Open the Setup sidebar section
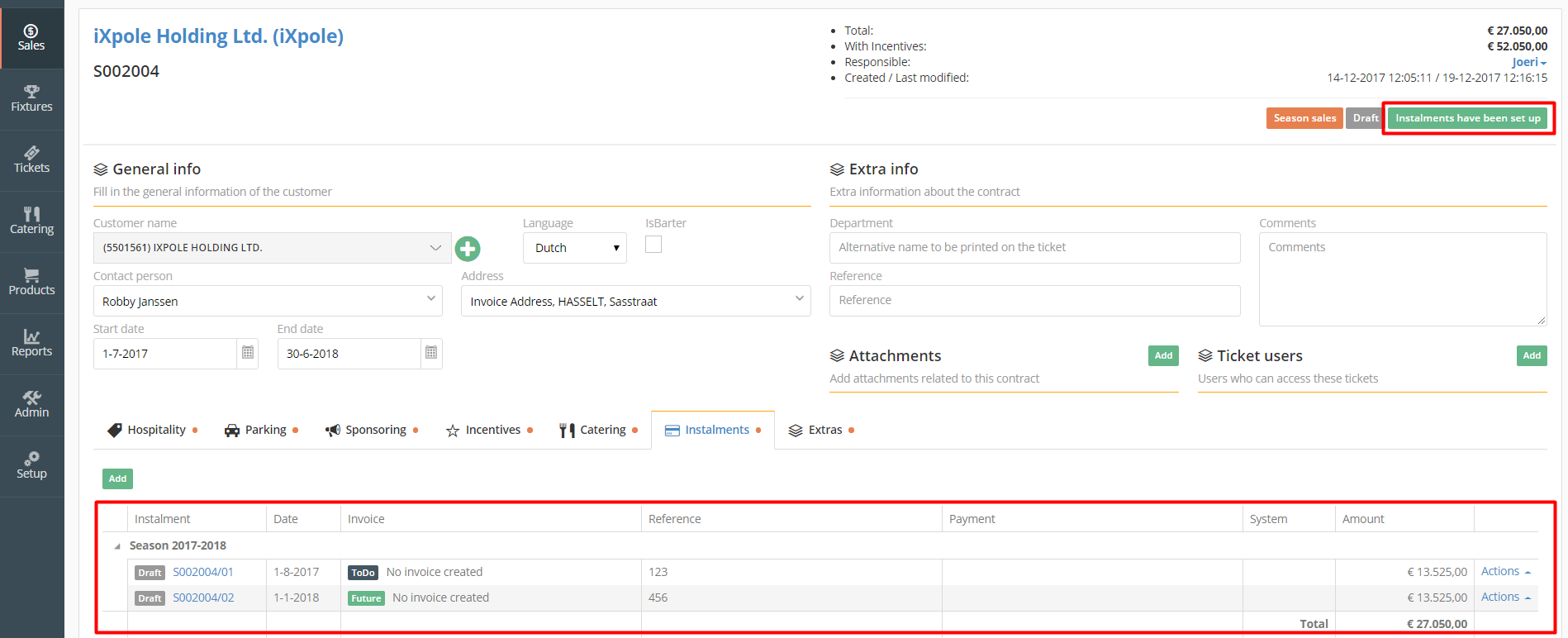The image size is (1568, 638). (x=31, y=466)
